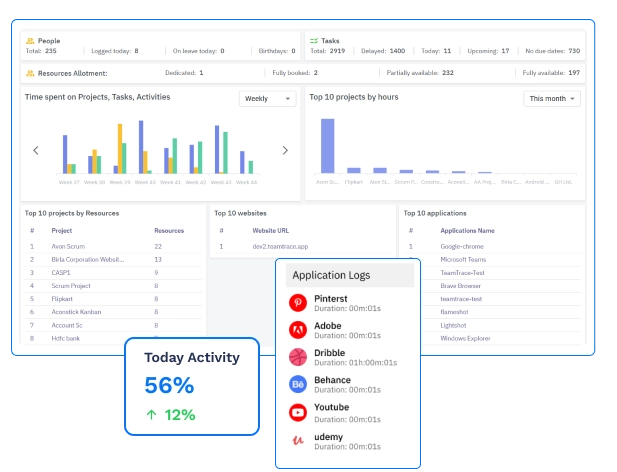Viewport: 617px width, 472px height.
Task: Click the Dribbble basketball icon
Action: pyautogui.click(x=297, y=357)
